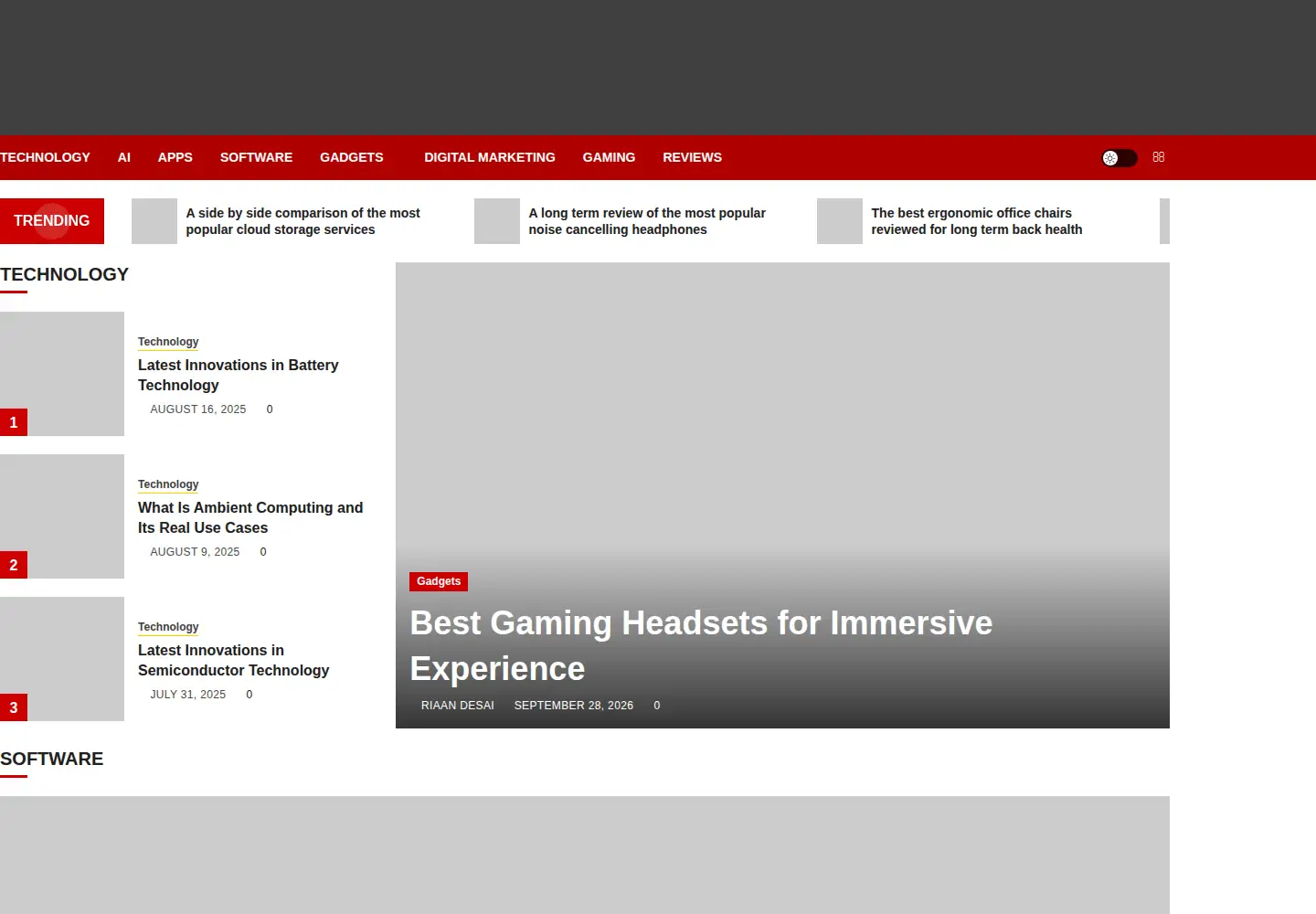Click the Gadgets category badge
Image resolution: width=1316 pixels, height=914 pixels.
439,581
